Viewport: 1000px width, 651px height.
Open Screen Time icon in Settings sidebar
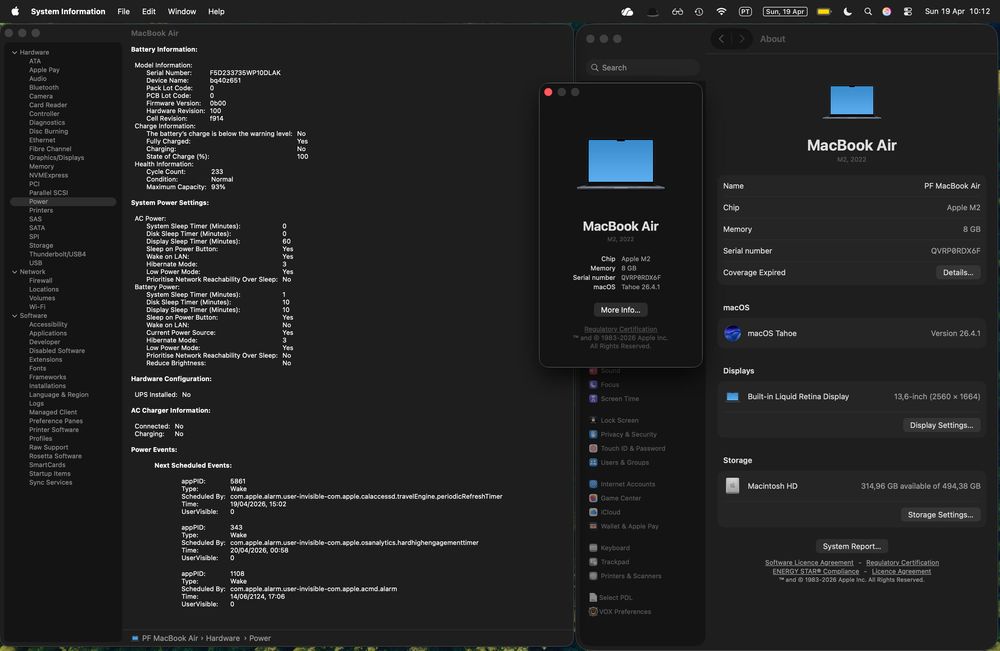coord(593,399)
